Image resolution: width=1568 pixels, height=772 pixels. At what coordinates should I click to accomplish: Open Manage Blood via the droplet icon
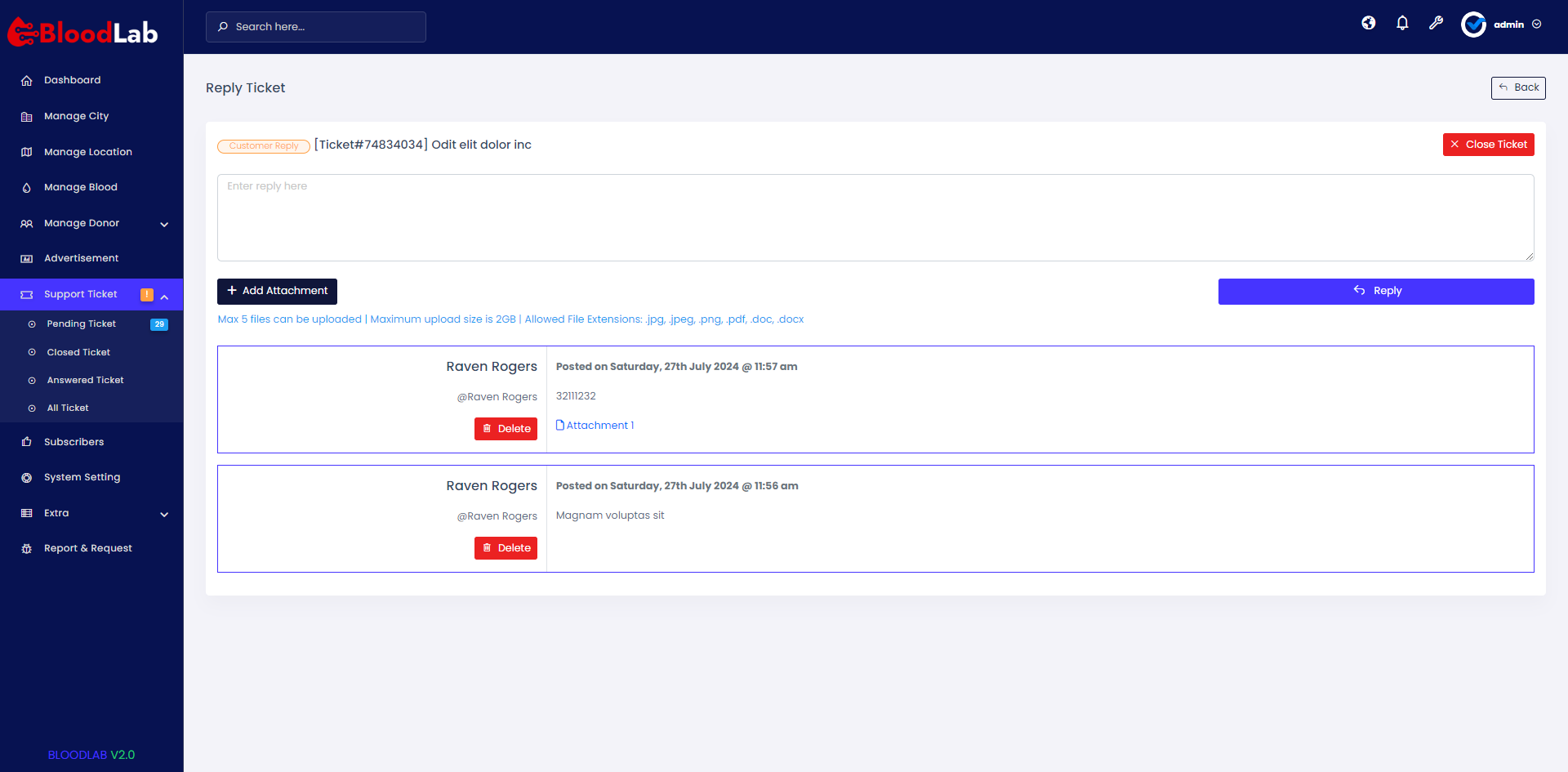click(26, 187)
